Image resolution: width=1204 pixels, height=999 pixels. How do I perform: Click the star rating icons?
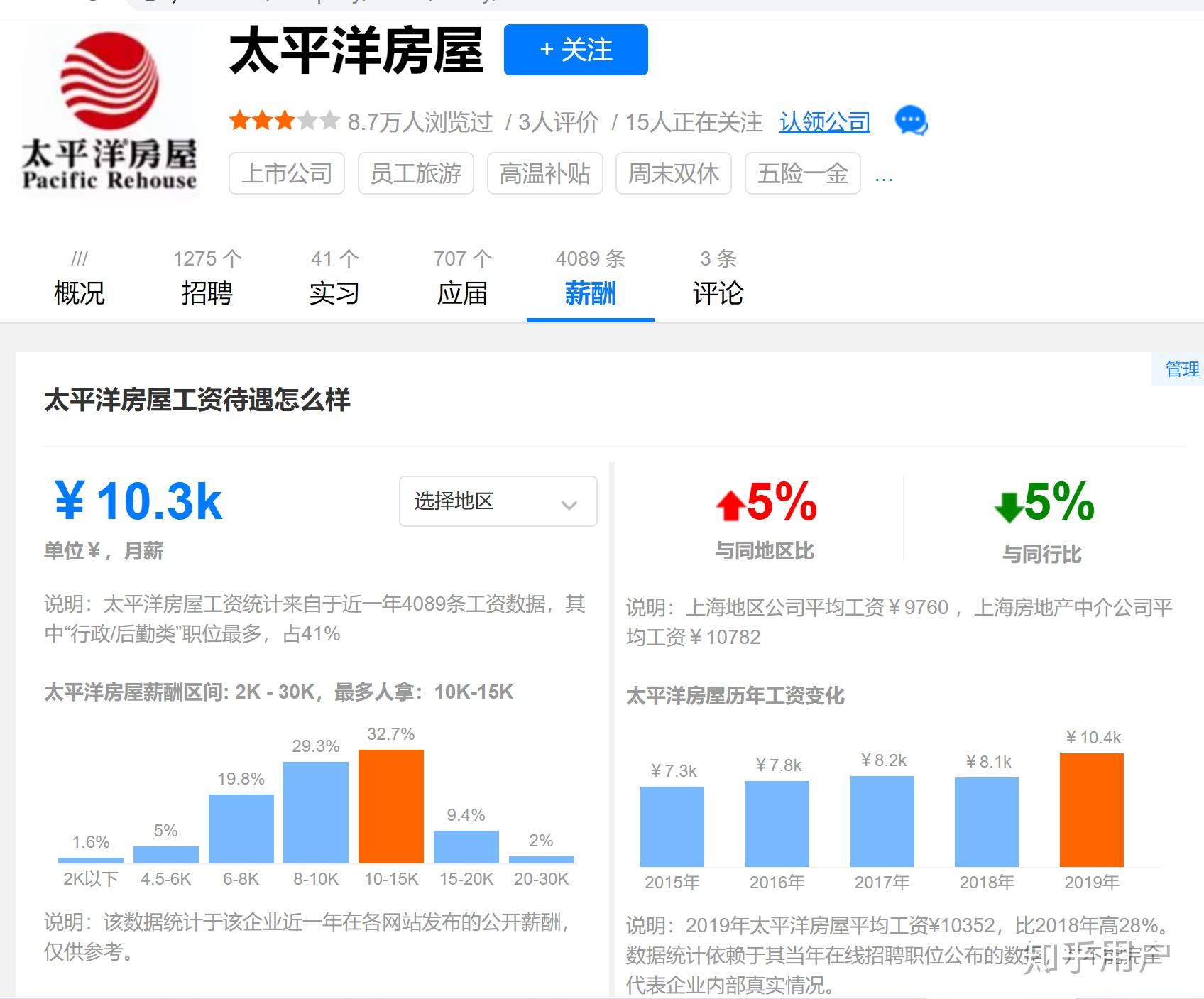pos(284,121)
